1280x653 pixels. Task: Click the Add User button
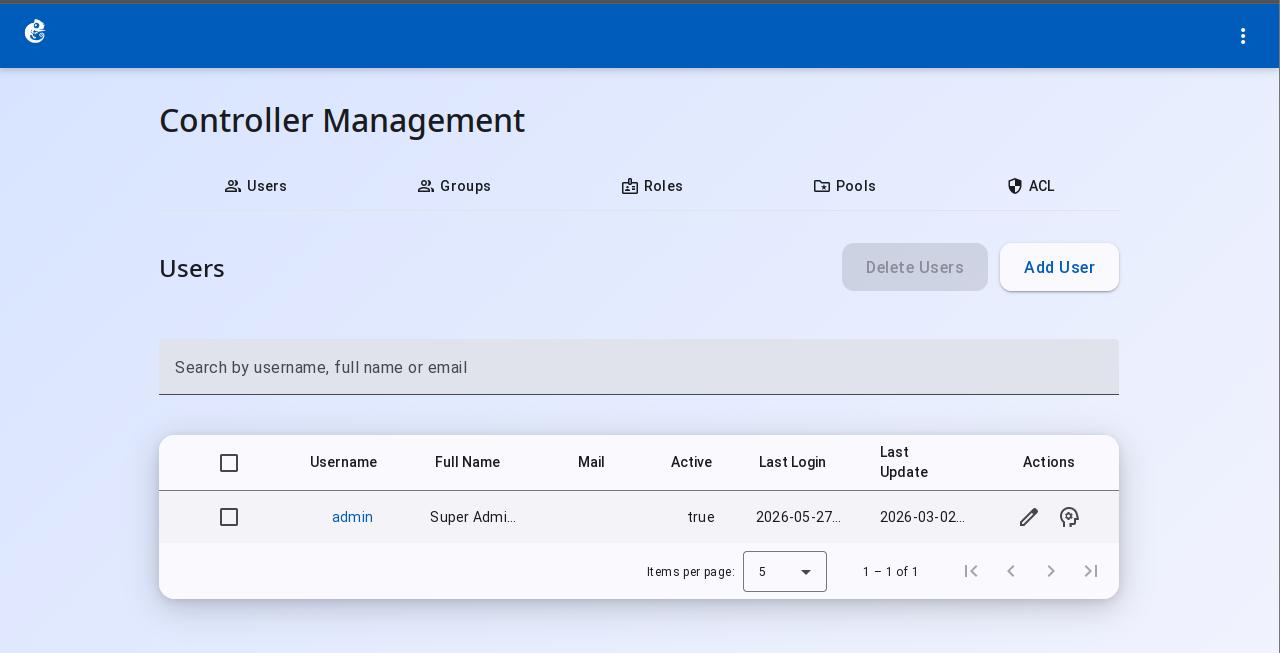1059,267
